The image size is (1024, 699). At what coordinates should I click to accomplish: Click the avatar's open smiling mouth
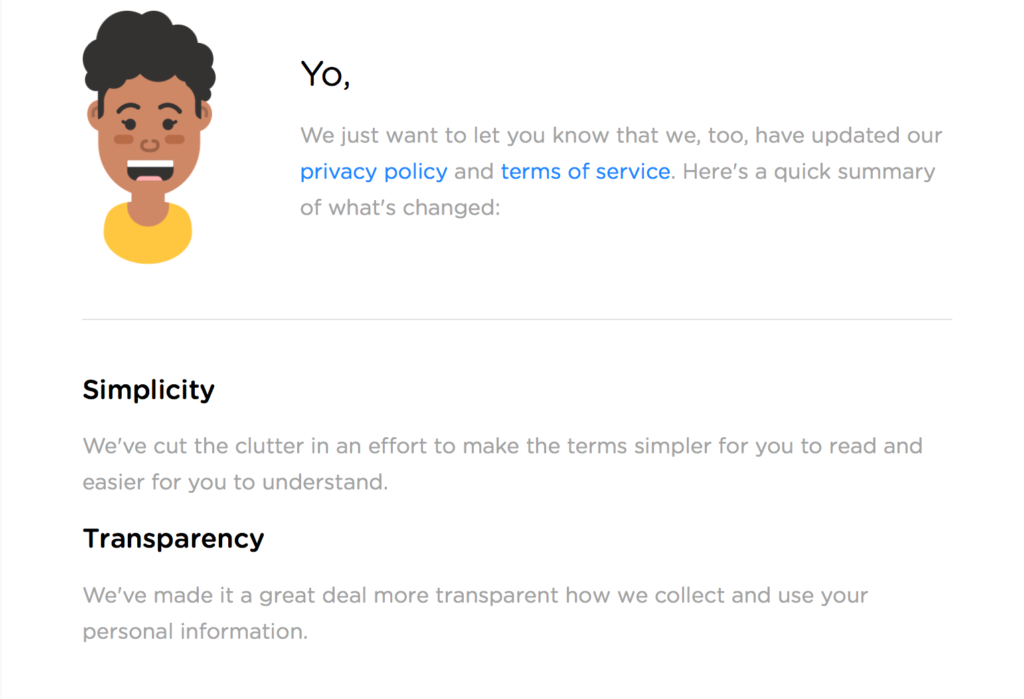click(150, 171)
